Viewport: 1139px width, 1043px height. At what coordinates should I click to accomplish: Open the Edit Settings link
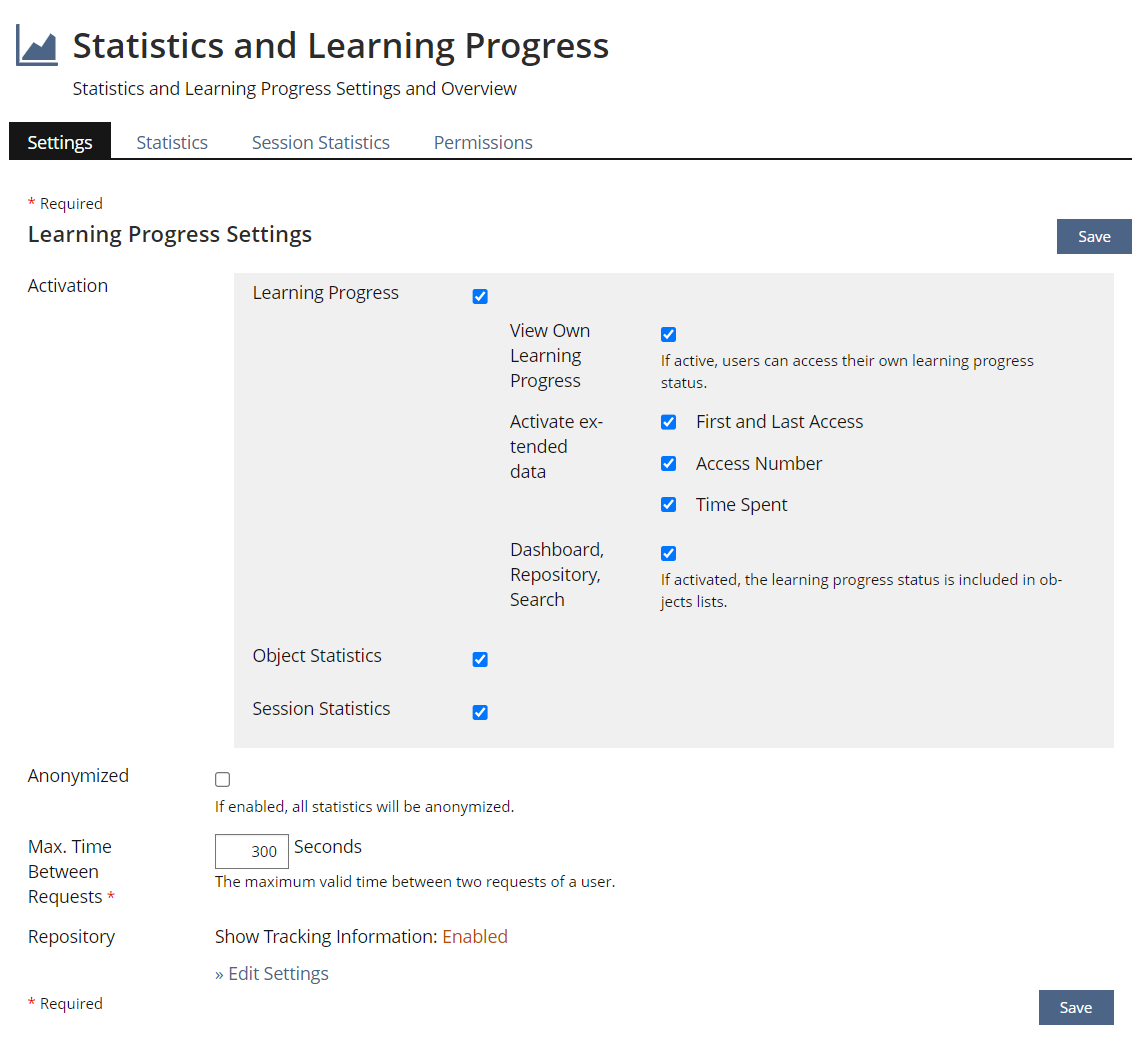pyautogui.click(x=272, y=974)
